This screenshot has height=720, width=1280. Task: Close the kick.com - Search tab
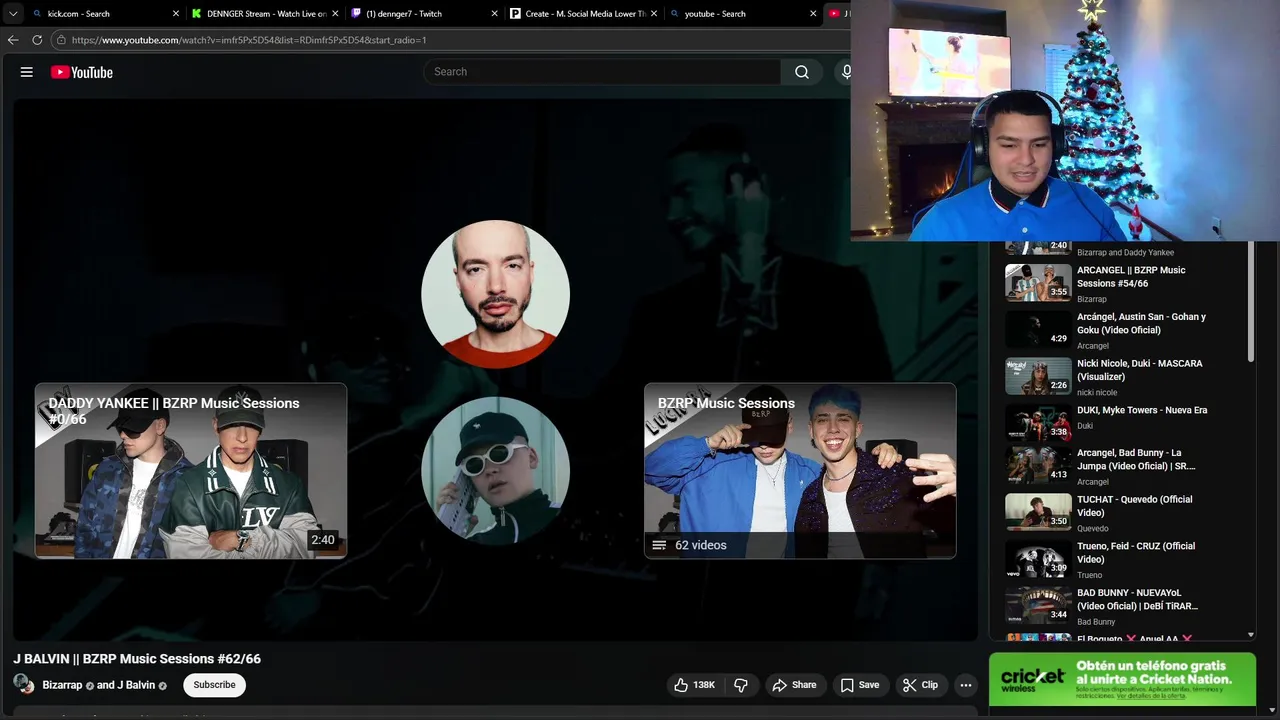pos(176,14)
